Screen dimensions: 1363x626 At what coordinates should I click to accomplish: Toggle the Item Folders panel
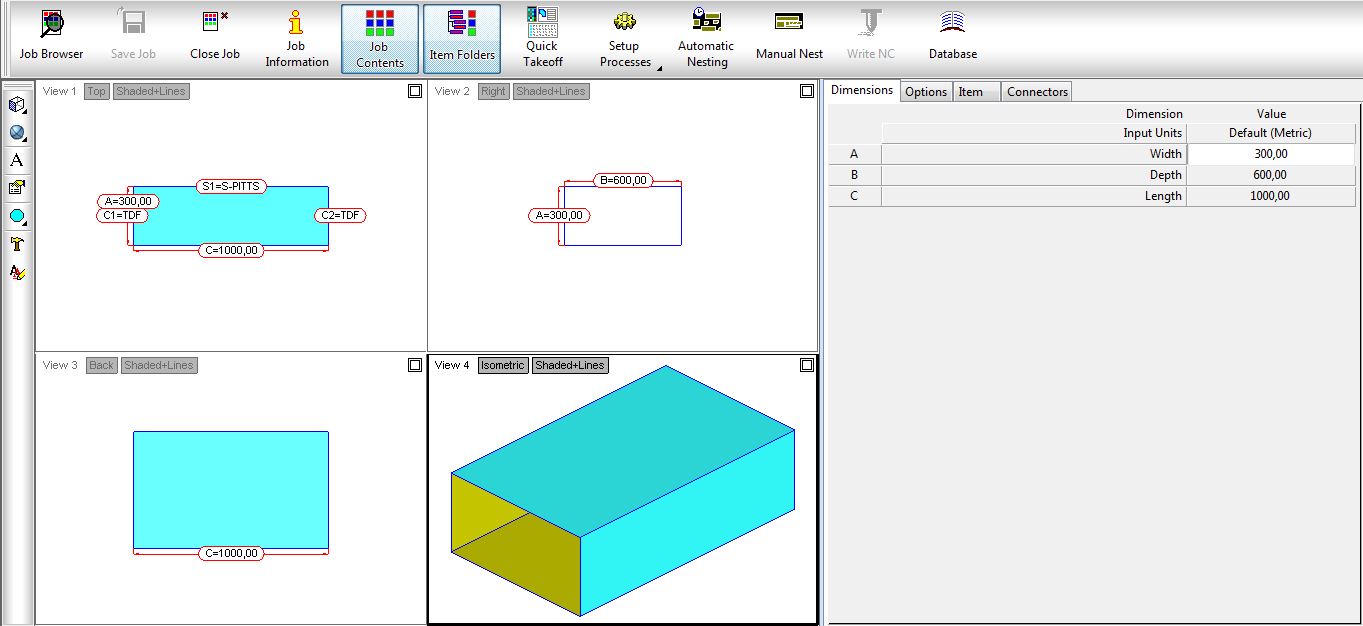click(x=462, y=39)
